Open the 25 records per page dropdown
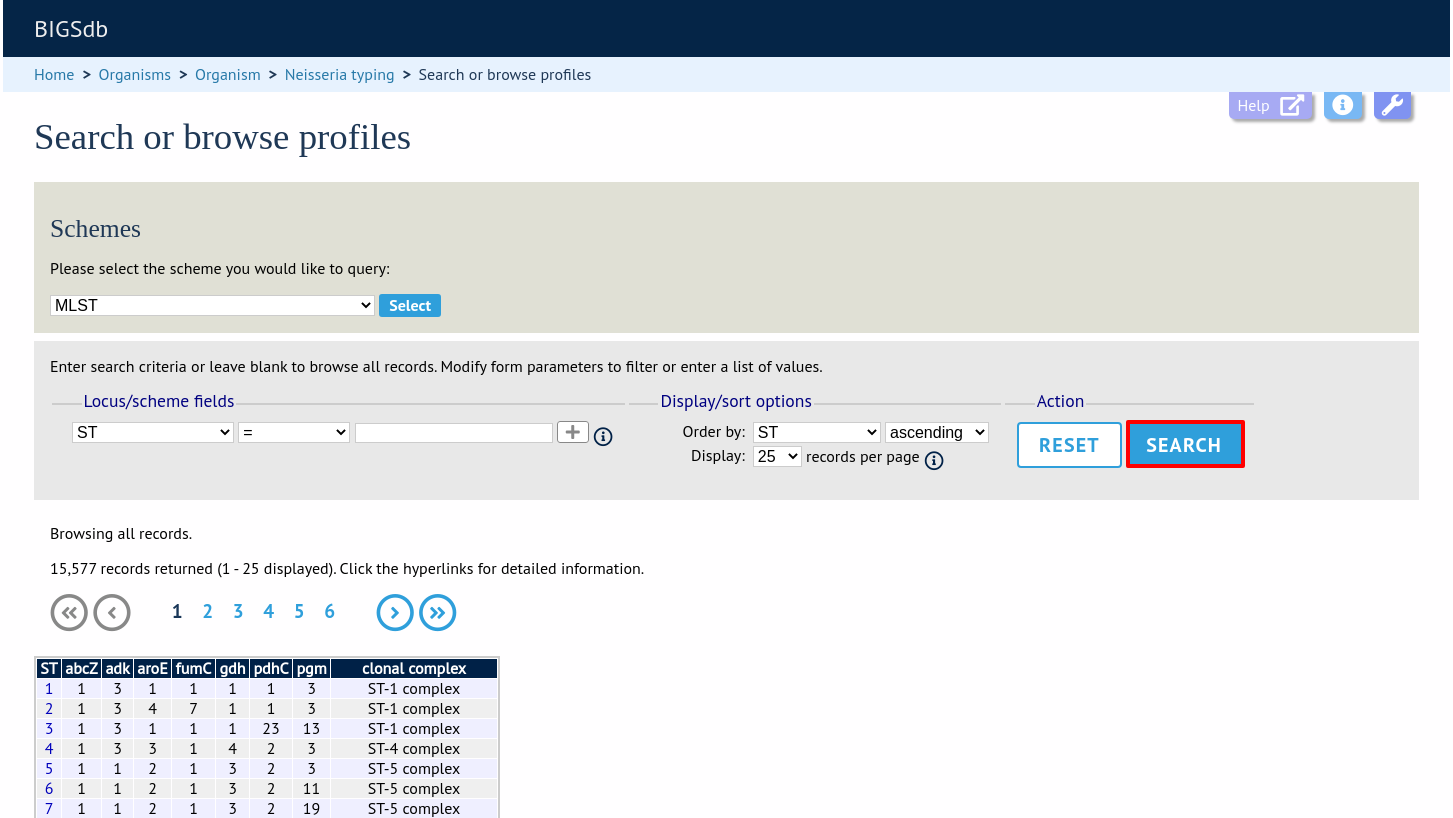The width and height of the screenshot is (1453, 818). pyautogui.click(x=777, y=456)
